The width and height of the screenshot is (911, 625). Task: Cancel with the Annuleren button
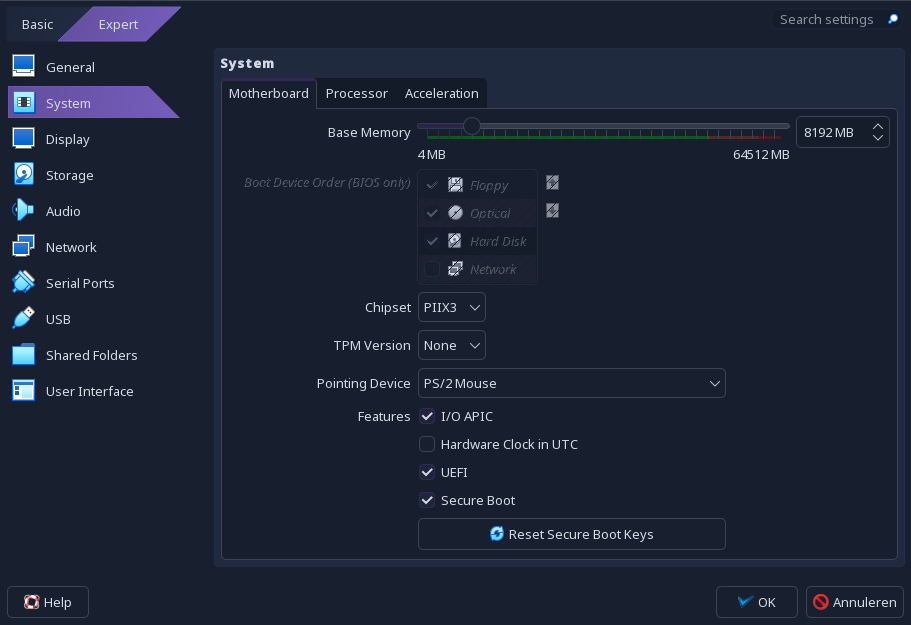coord(855,602)
